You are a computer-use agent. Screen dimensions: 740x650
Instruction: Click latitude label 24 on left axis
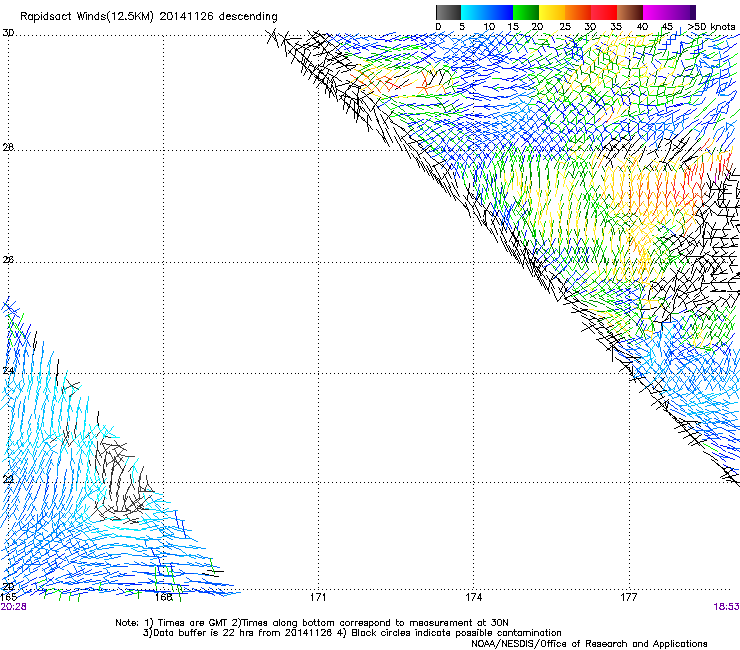8,371
